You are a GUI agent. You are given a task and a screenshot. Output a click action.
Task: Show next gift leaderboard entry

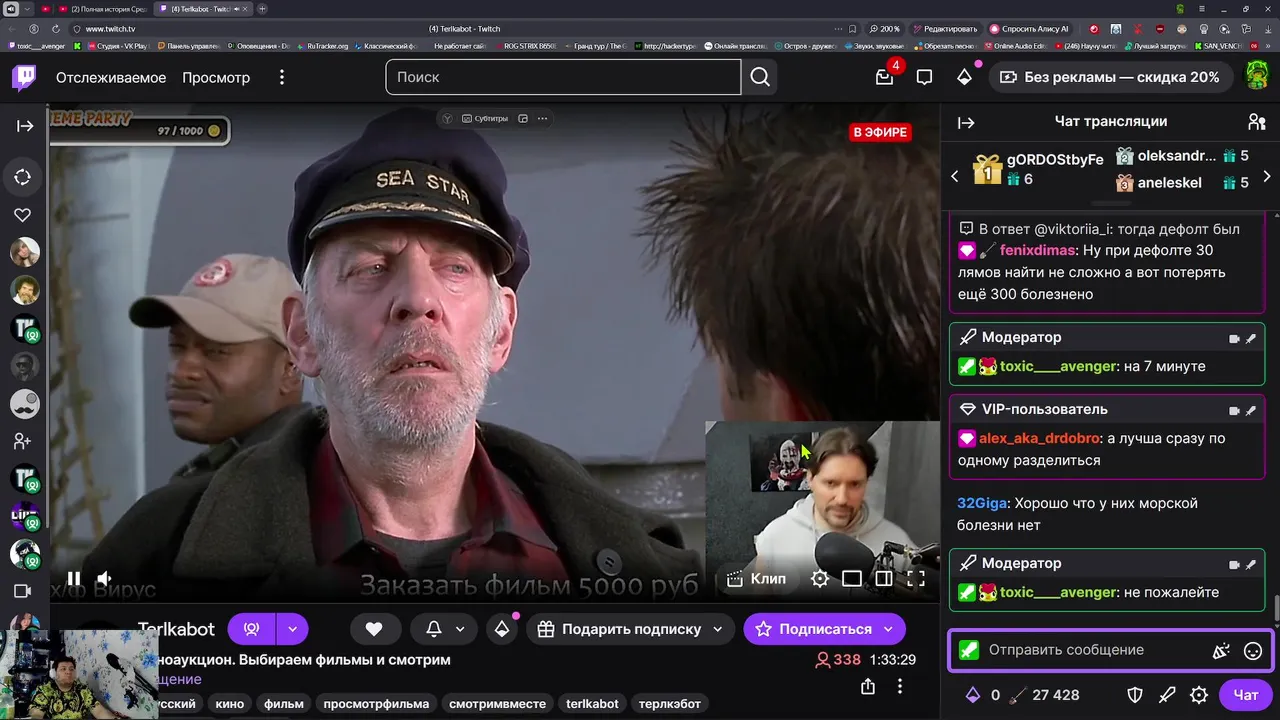1267,176
